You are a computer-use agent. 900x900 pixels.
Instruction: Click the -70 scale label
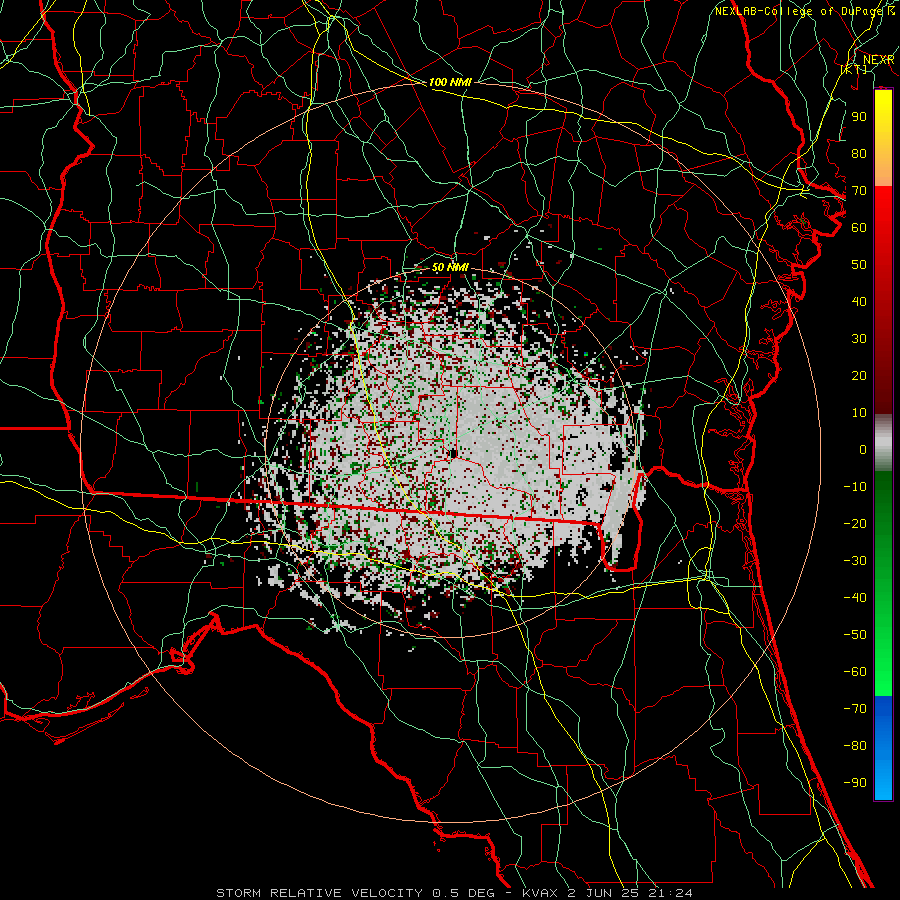point(855,709)
